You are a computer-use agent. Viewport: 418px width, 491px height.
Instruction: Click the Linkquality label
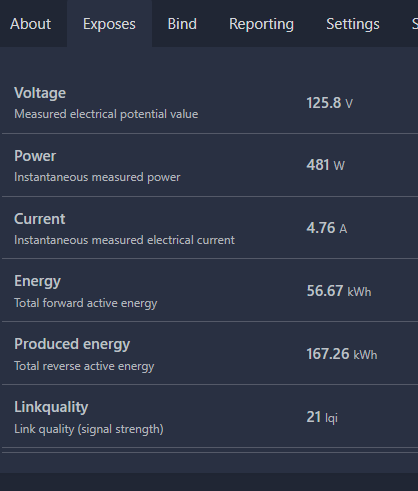[x=51, y=407]
